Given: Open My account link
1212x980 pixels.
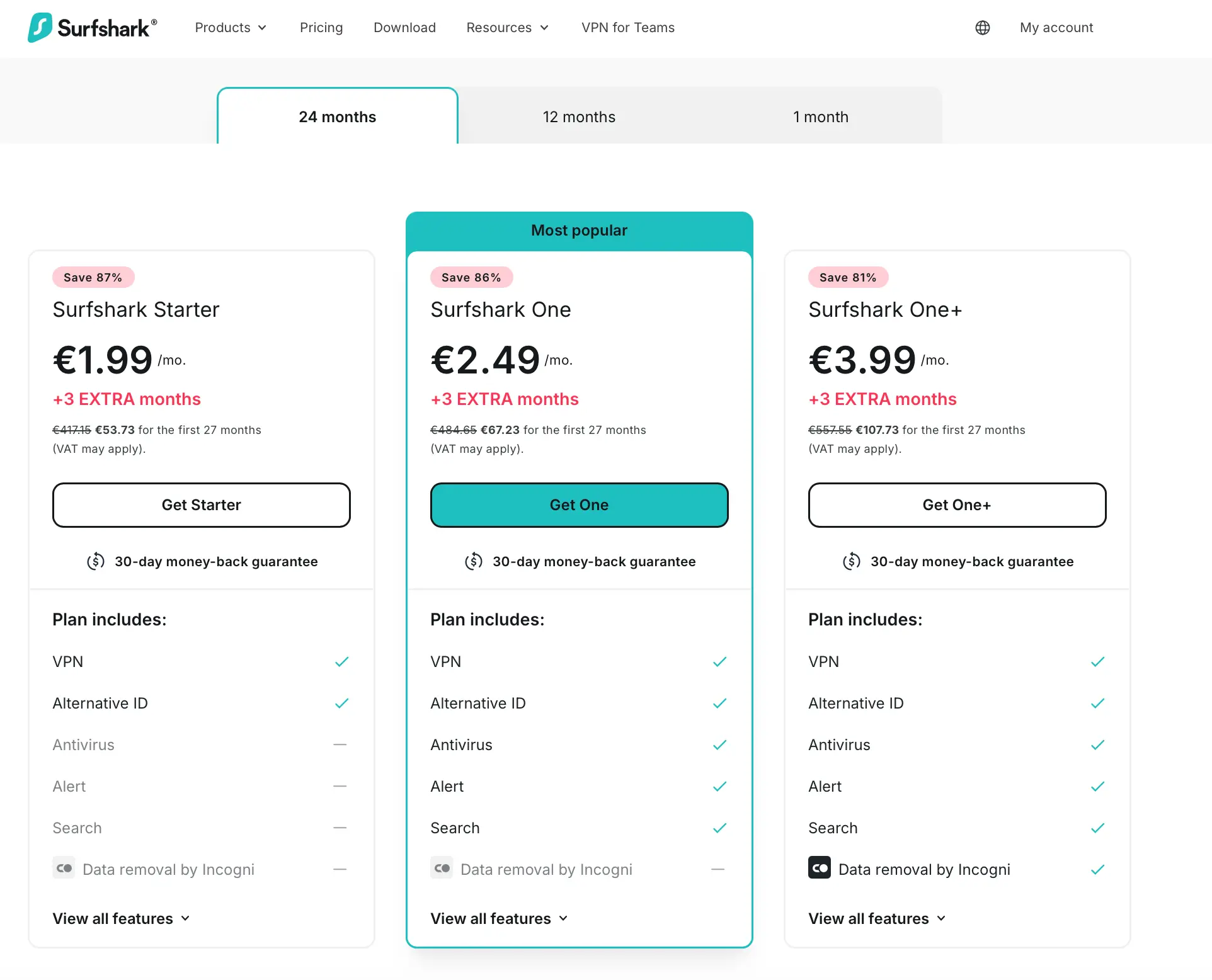Looking at the screenshot, I should (x=1056, y=28).
